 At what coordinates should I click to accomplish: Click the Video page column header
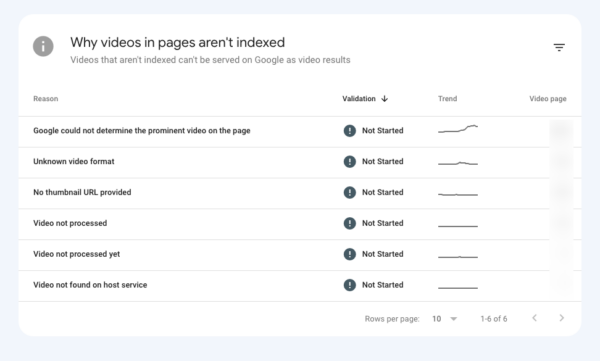(x=548, y=99)
